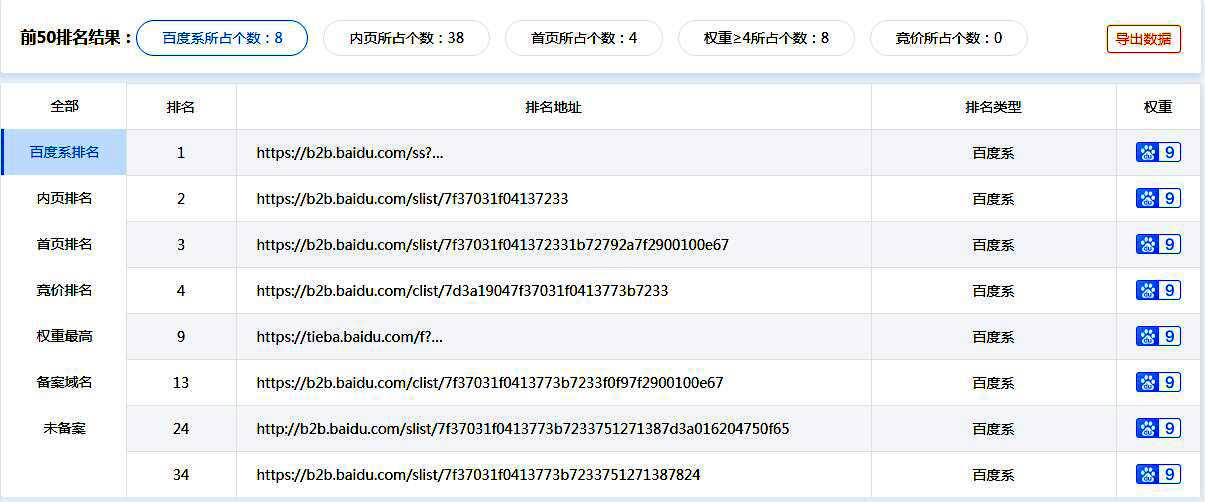Switch to the 内页排名 sidebar tab

coord(64,199)
